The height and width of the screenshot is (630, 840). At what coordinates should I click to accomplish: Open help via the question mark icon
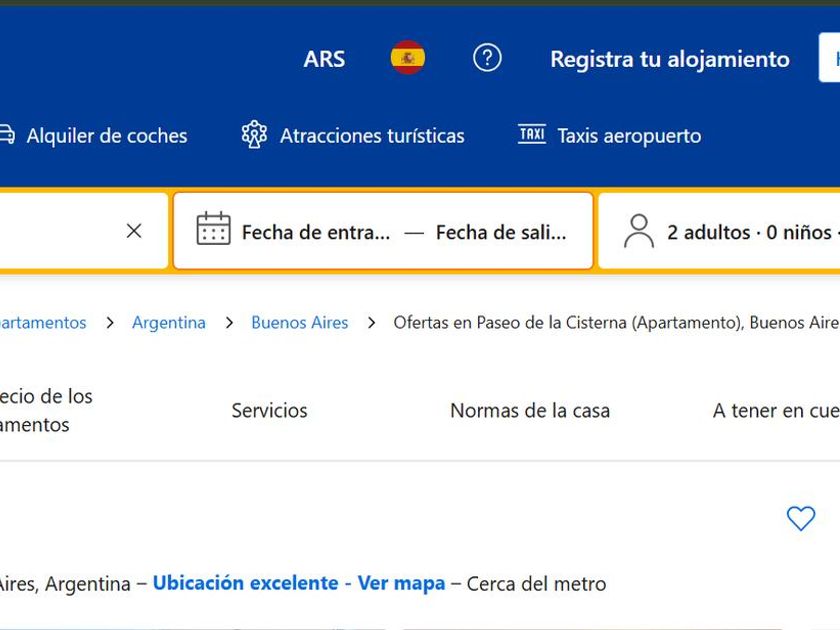[487, 58]
